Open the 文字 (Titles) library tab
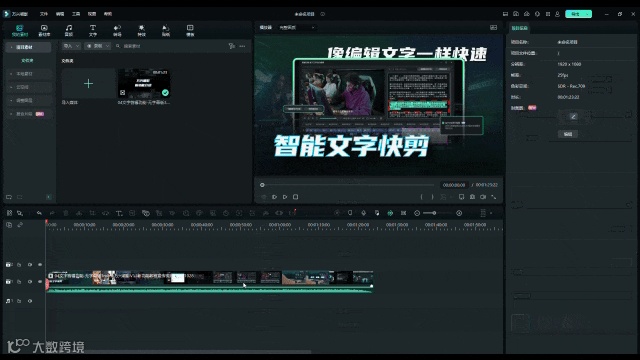640x360 pixels. click(x=93, y=30)
